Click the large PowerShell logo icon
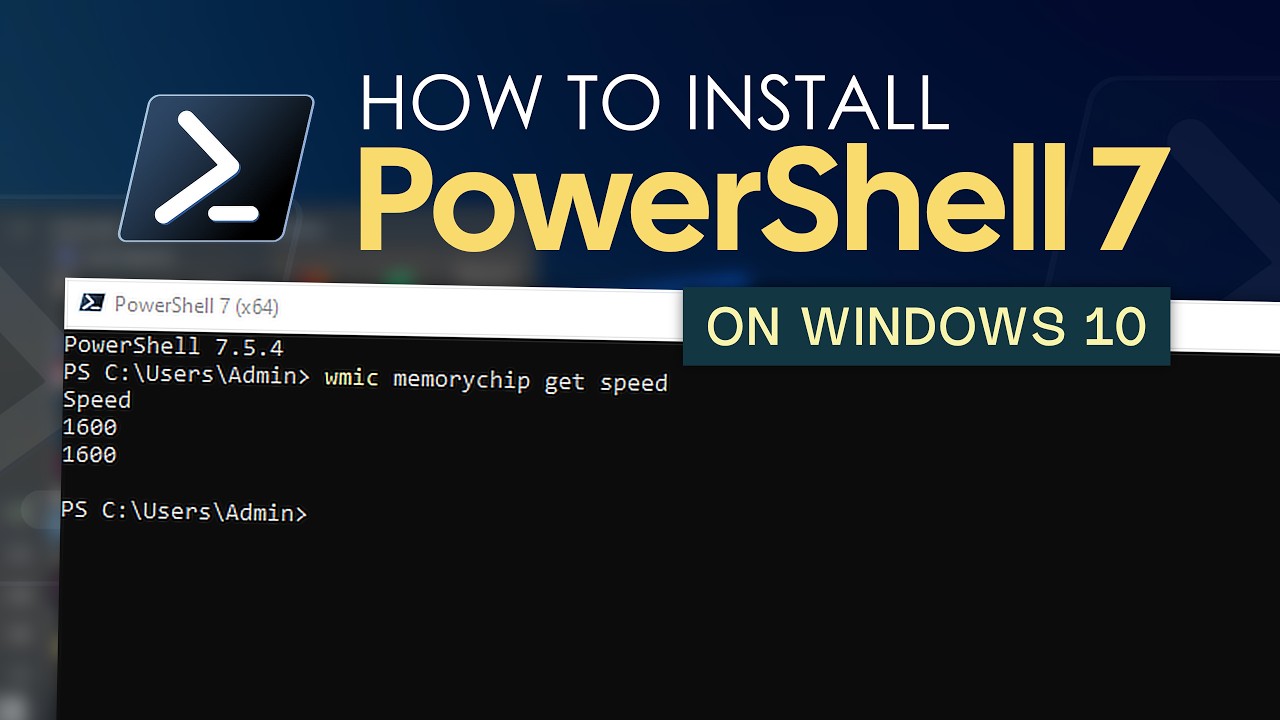The width and height of the screenshot is (1280, 720). click(x=217, y=167)
